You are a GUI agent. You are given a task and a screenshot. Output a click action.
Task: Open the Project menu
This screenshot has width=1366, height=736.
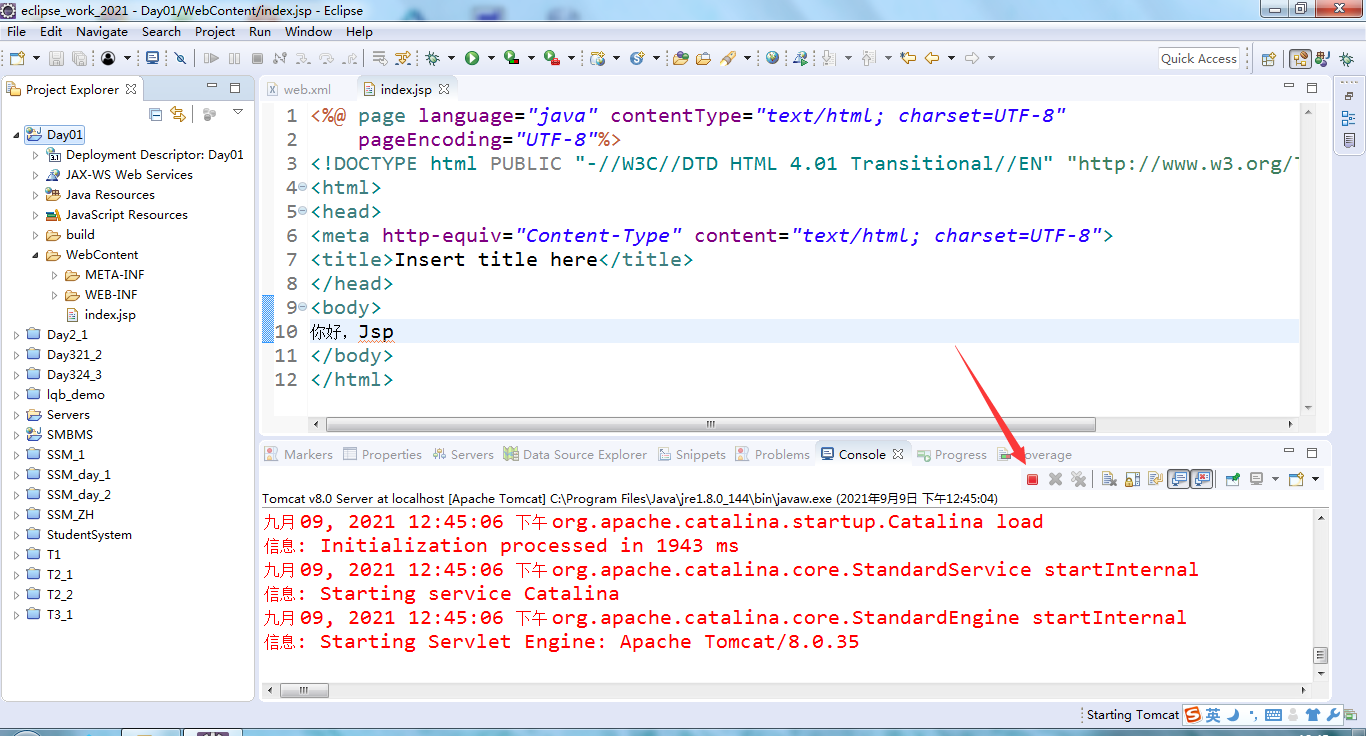pos(215,31)
